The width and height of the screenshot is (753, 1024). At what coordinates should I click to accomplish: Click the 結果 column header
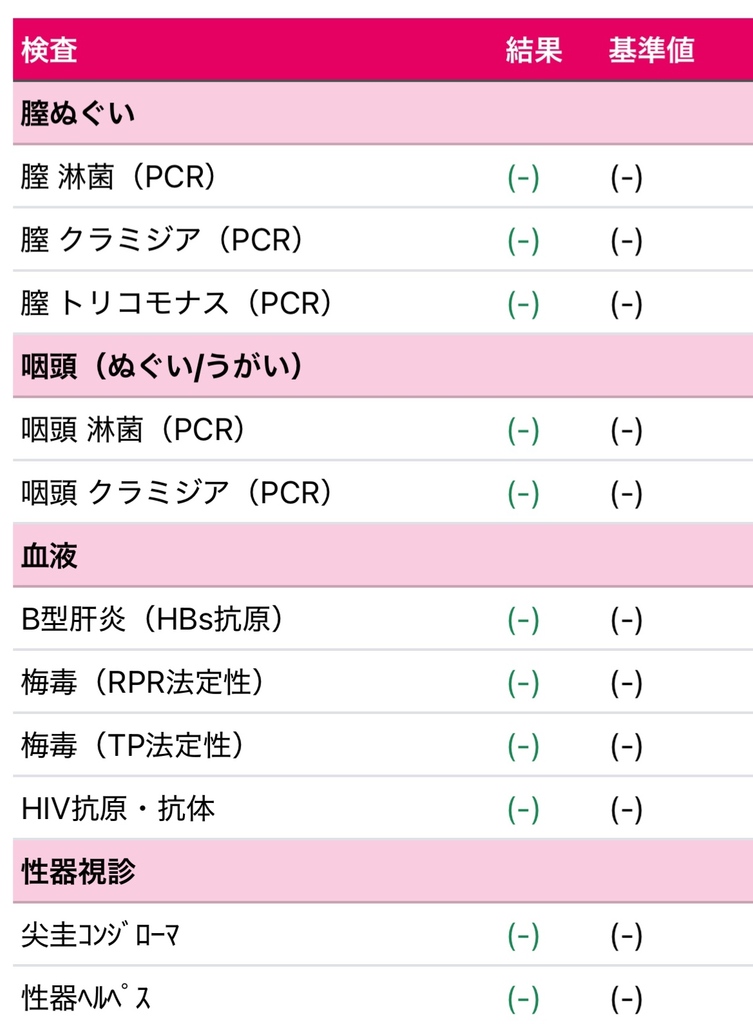[534, 50]
